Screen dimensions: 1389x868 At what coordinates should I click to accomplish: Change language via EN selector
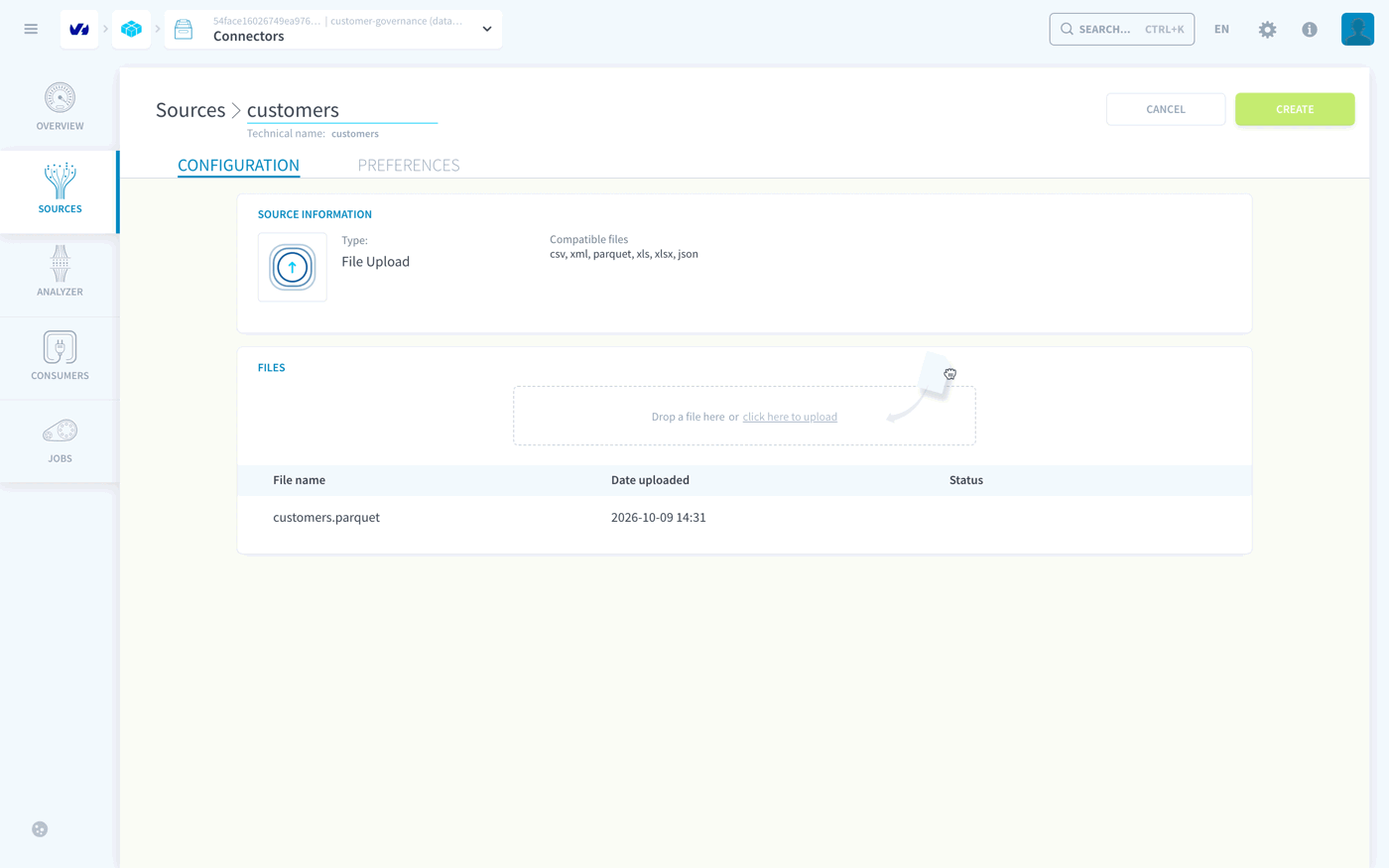coord(1221,29)
